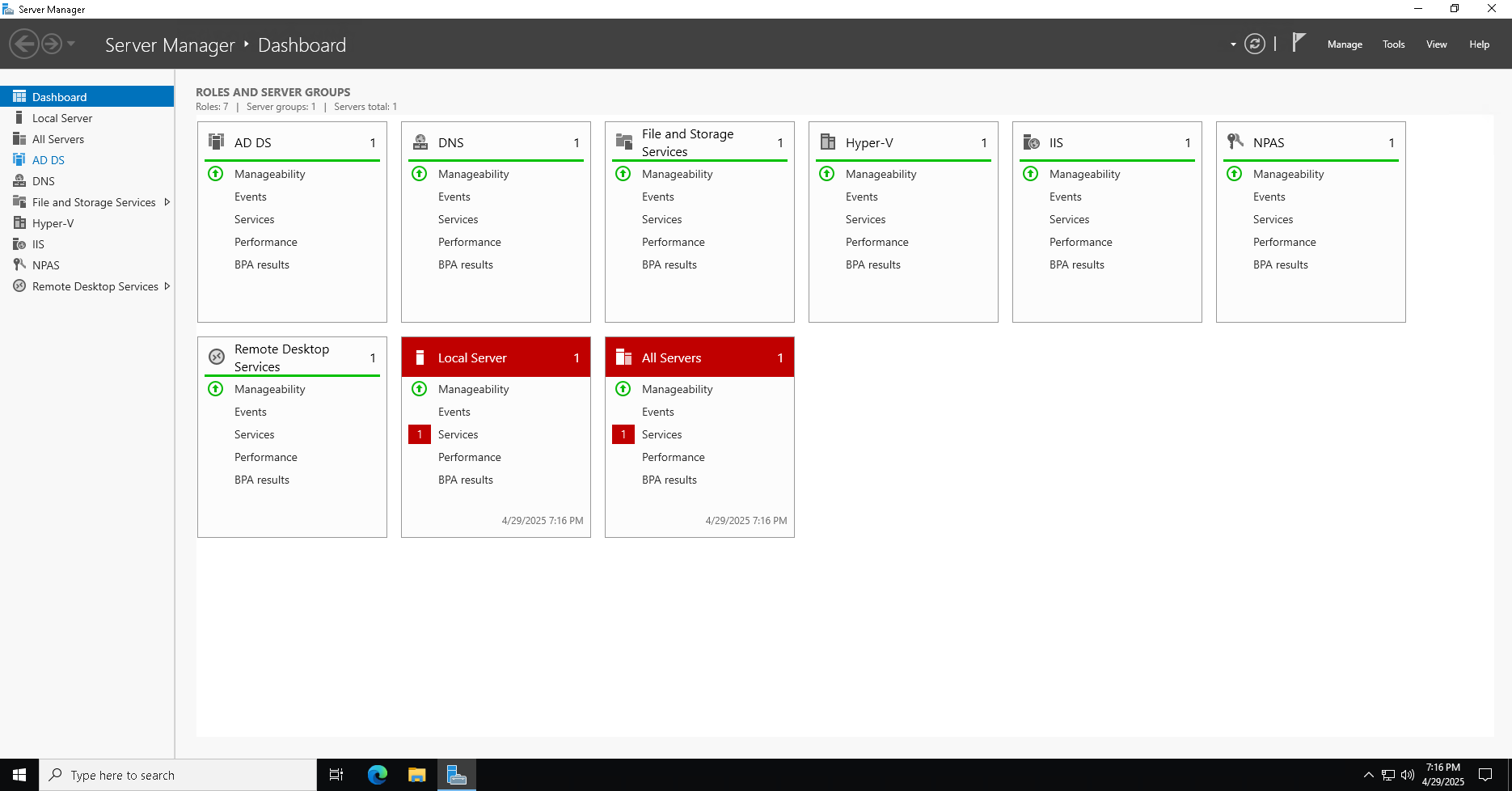Open Performance in the Hyper-V tile

[x=876, y=242]
